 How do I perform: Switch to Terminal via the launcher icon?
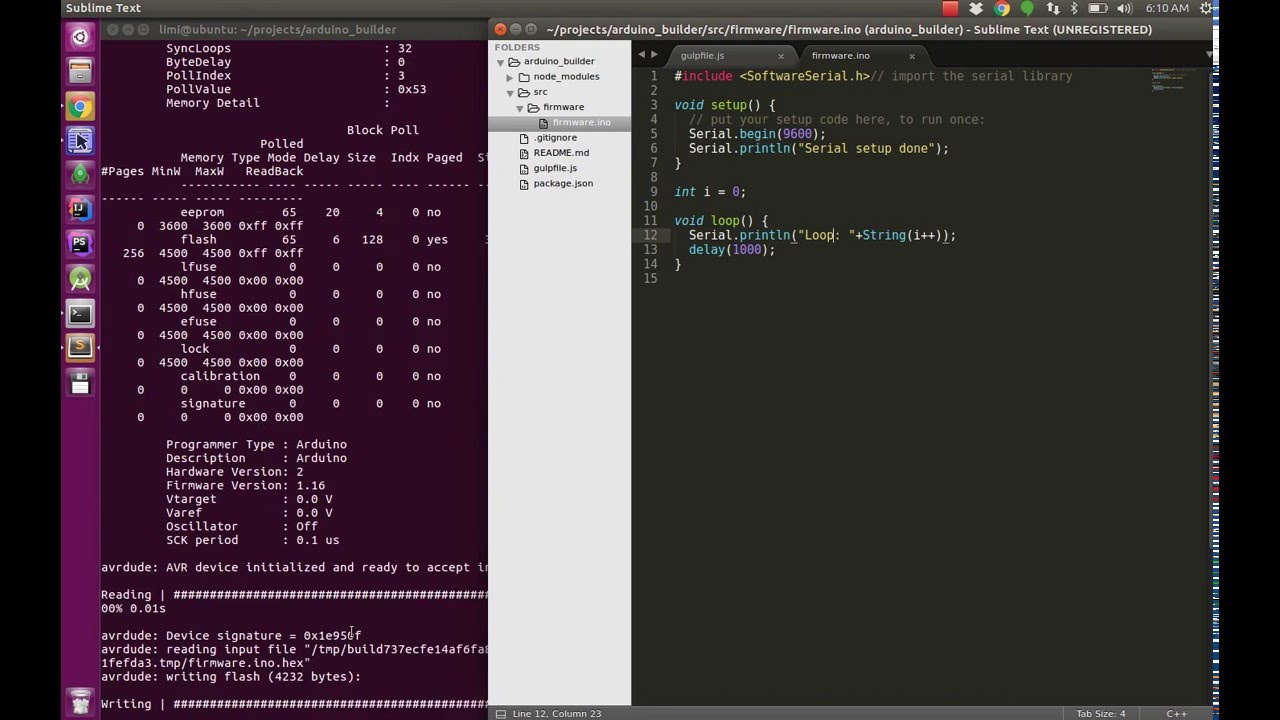81,314
